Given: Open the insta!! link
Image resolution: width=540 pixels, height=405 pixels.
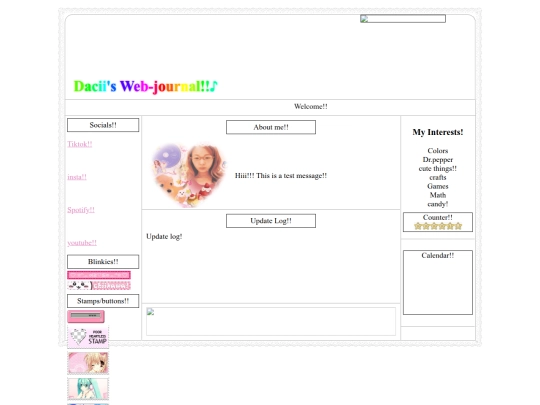Looking at the screenshot, I should 77,177.
